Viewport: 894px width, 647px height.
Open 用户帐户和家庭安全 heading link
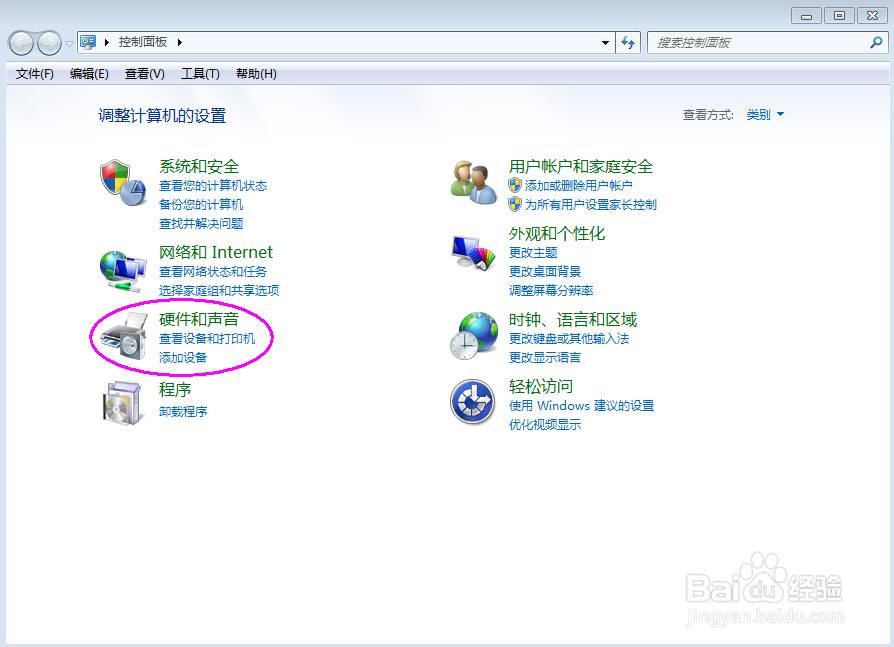click(581, 166)
